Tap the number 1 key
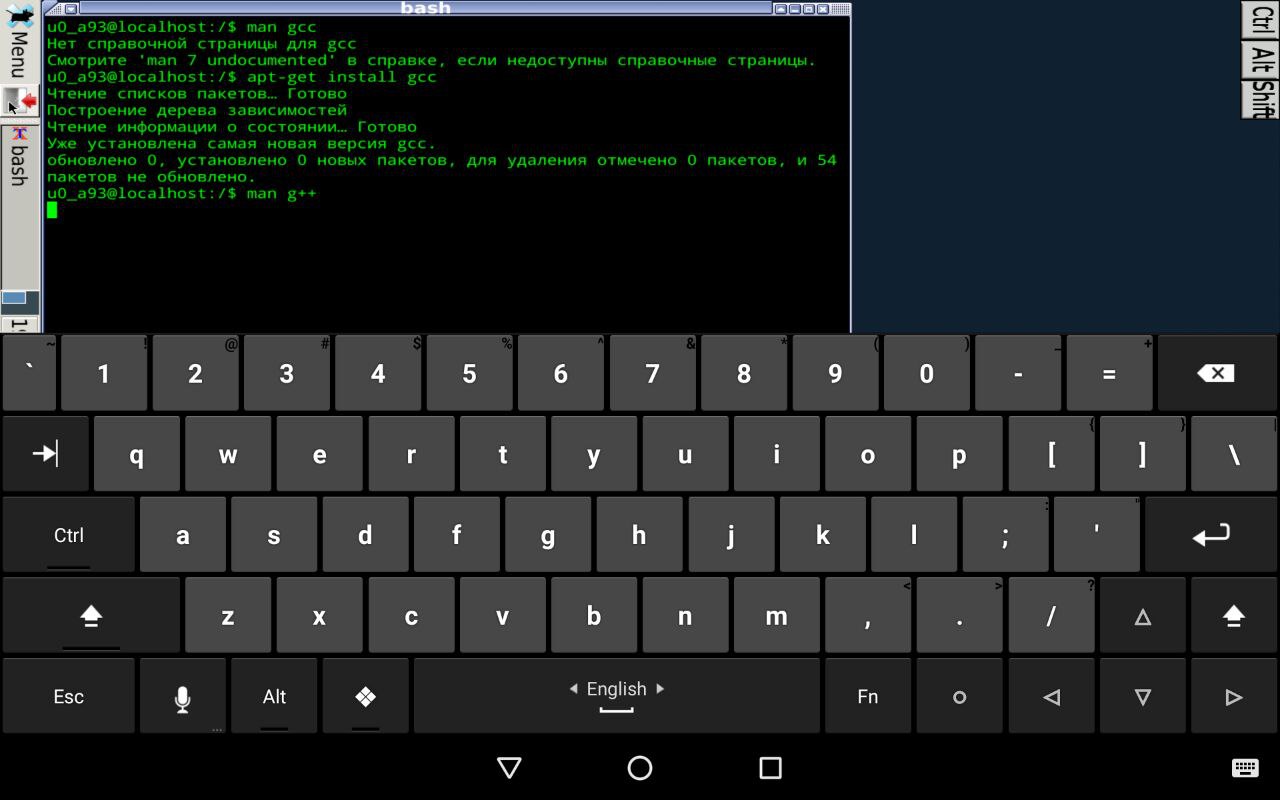1280x800 pixels. pos(104,374)
